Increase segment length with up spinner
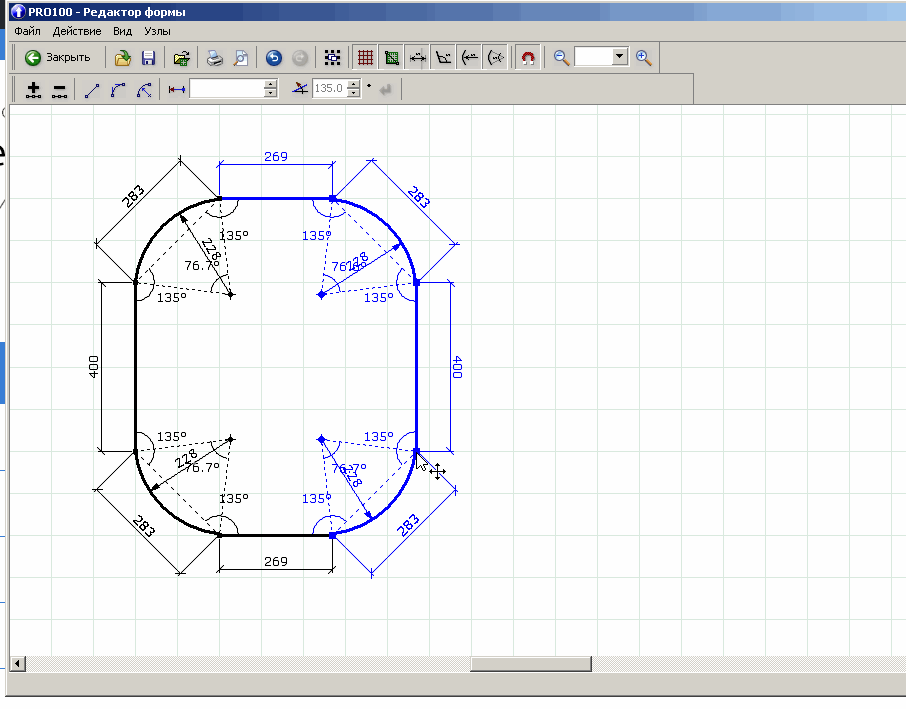Image resolution: width=906 pixels, height=709 pixels. [270, 84]
